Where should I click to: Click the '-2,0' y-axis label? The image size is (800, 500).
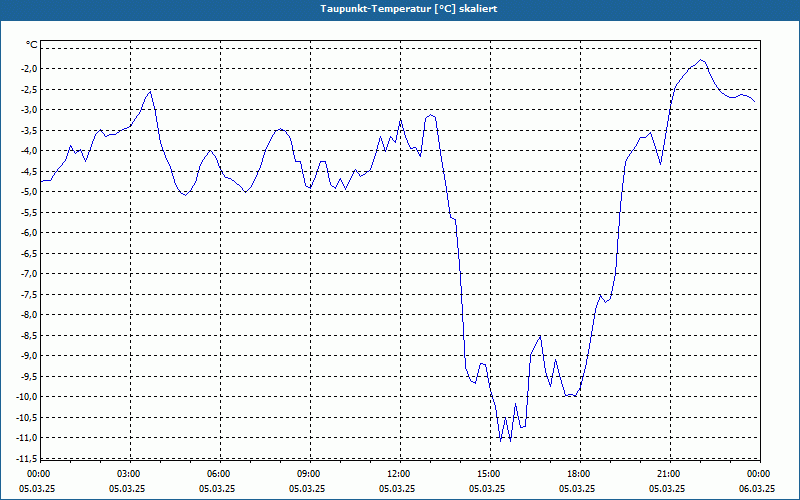point(29,68)
